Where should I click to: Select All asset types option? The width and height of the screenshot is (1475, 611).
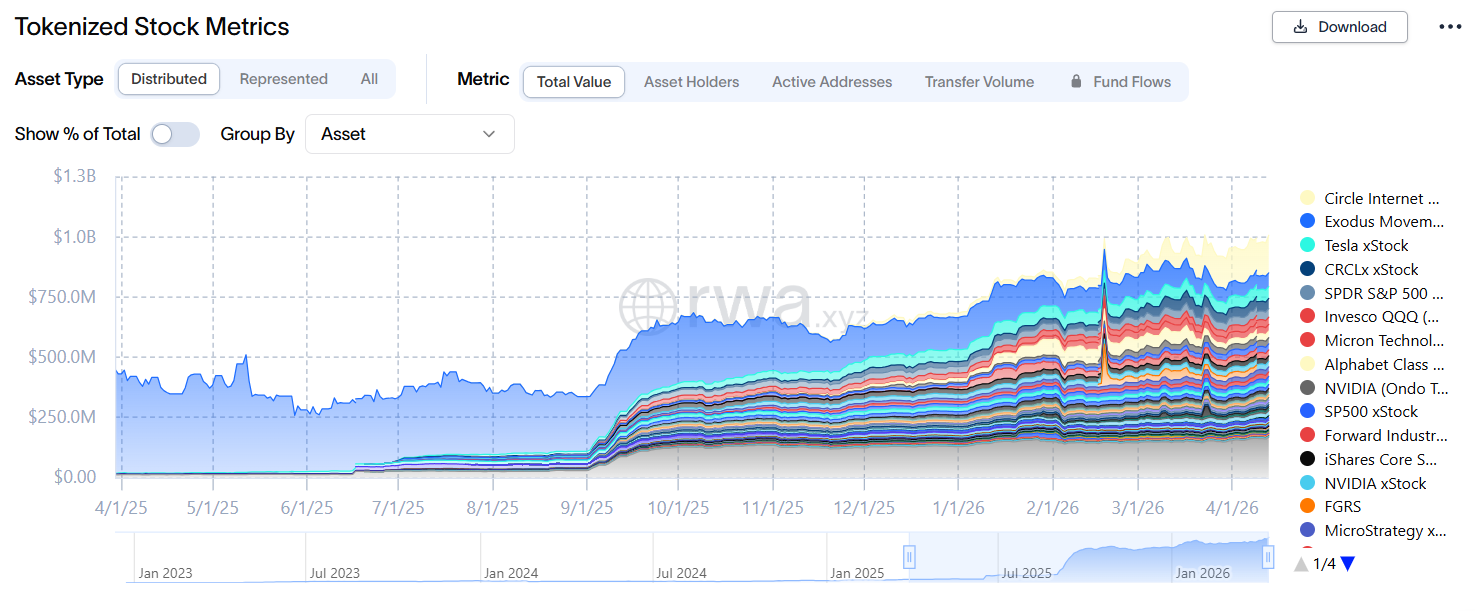click(x=369, y=79)
